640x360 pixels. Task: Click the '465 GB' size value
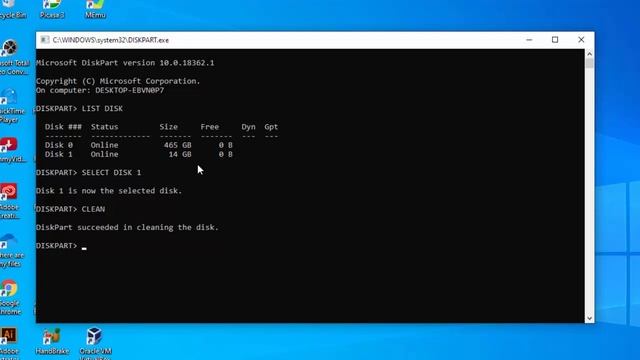point(178,145)
